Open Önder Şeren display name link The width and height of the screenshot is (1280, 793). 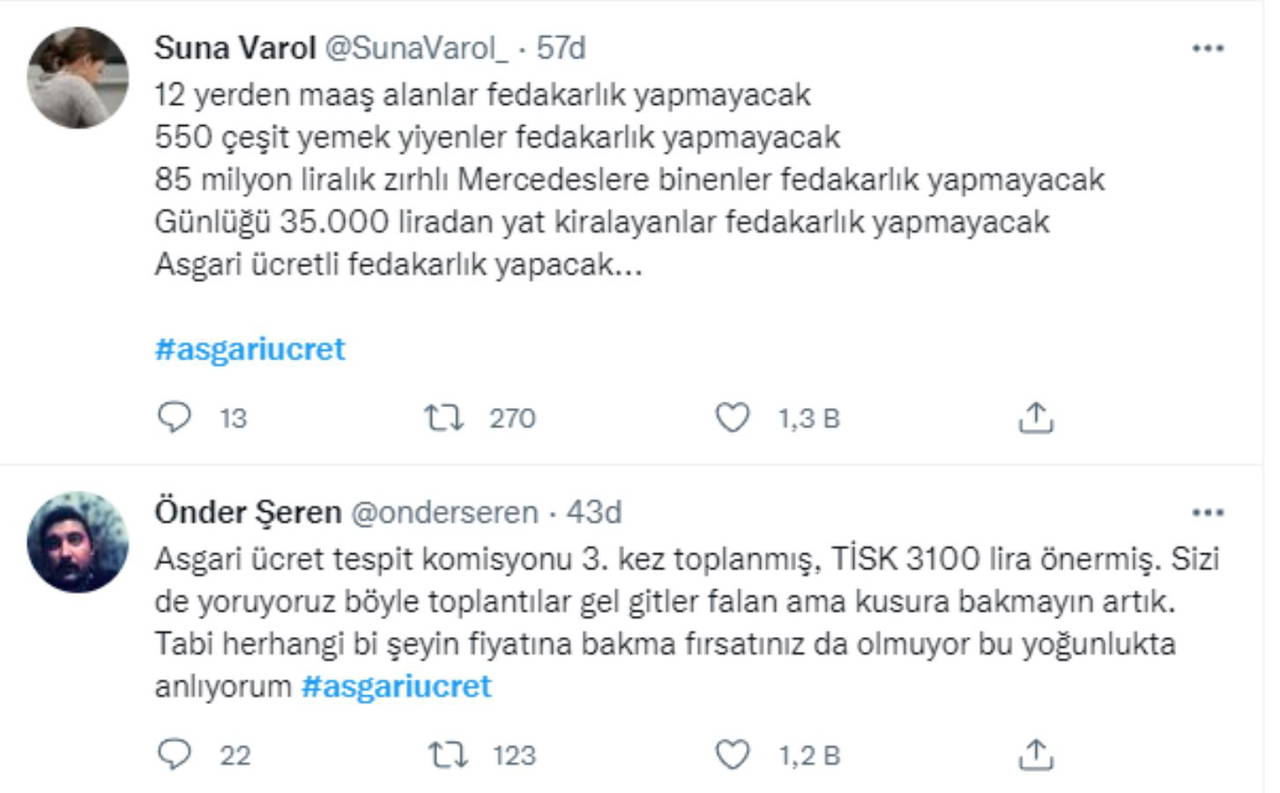click(x=249, y=512)
